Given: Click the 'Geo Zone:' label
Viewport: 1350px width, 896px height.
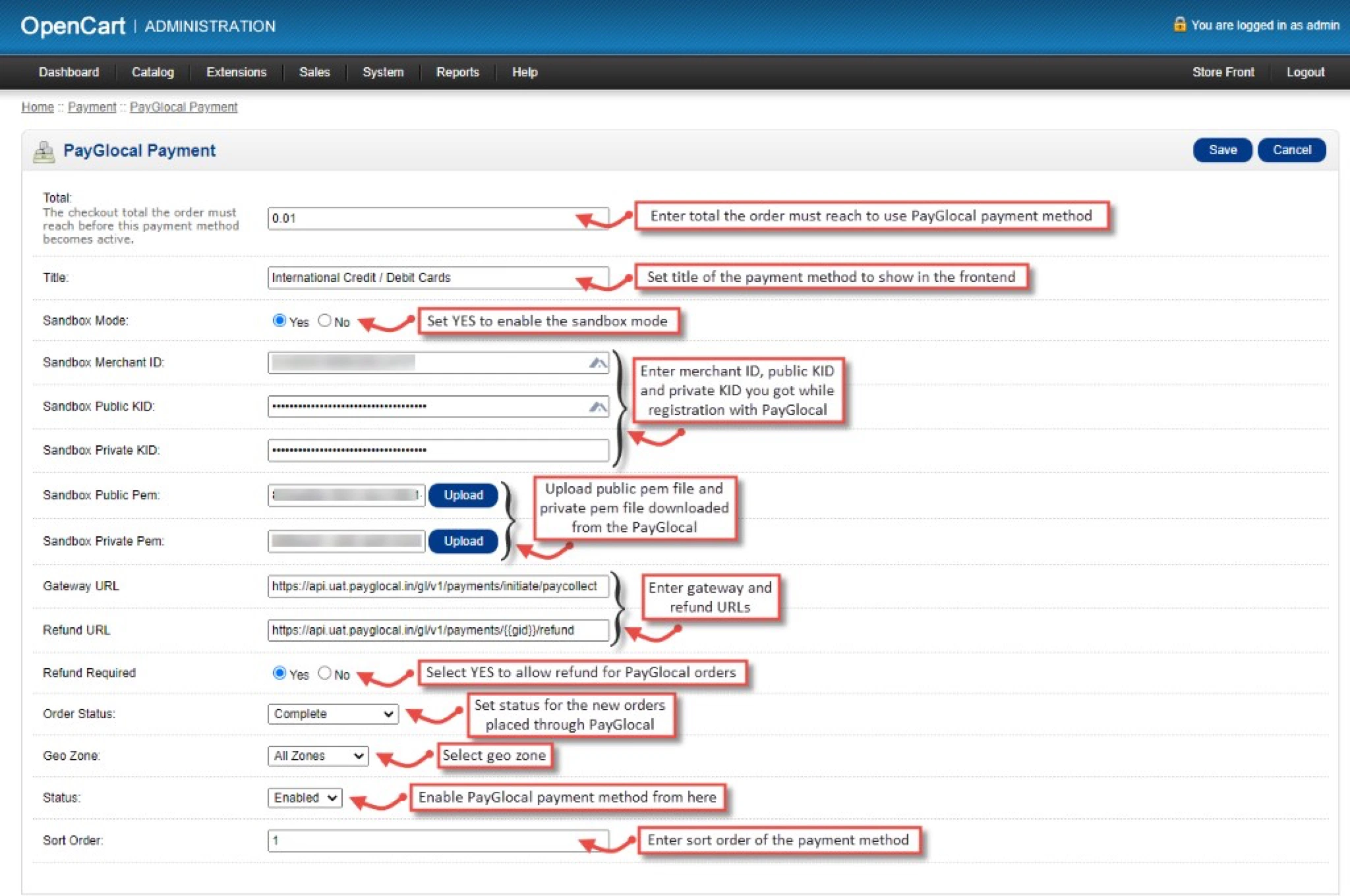Looking at the screenshot, I should pos(71,756).
